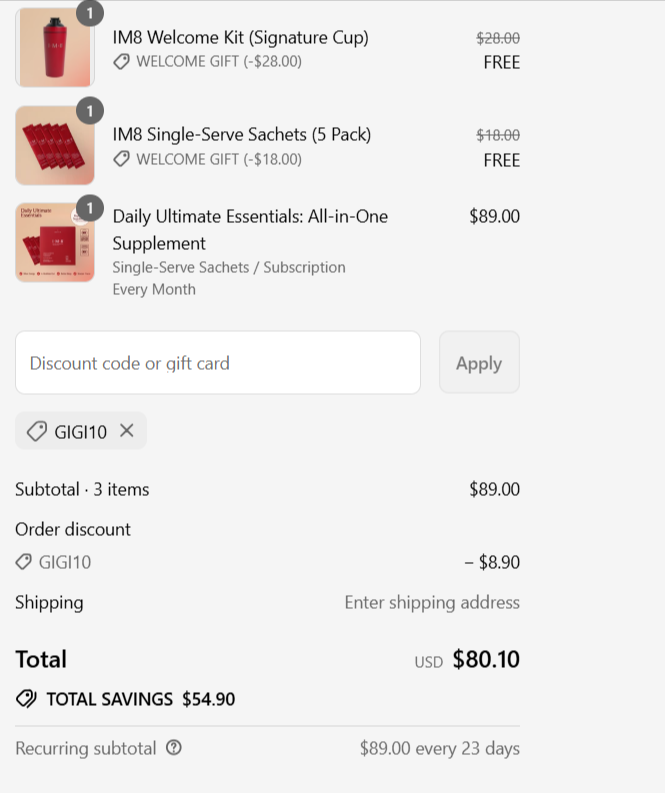
Task: Click the tag icon in GIGI10 chip
Action: pyautogui.click(x=36, y=431)
